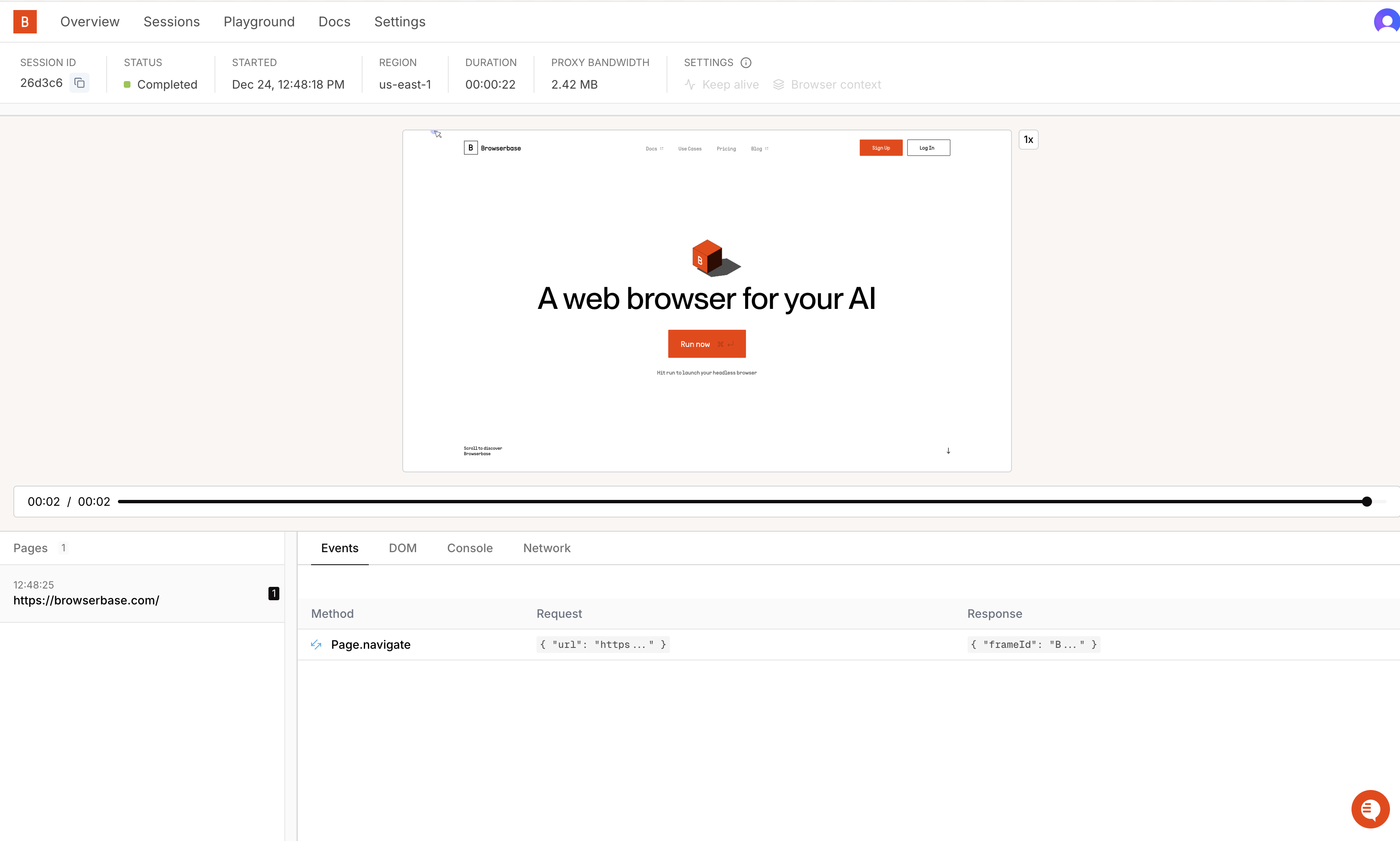Open the Playground page
1400x841 pixels.
point(259,22)
